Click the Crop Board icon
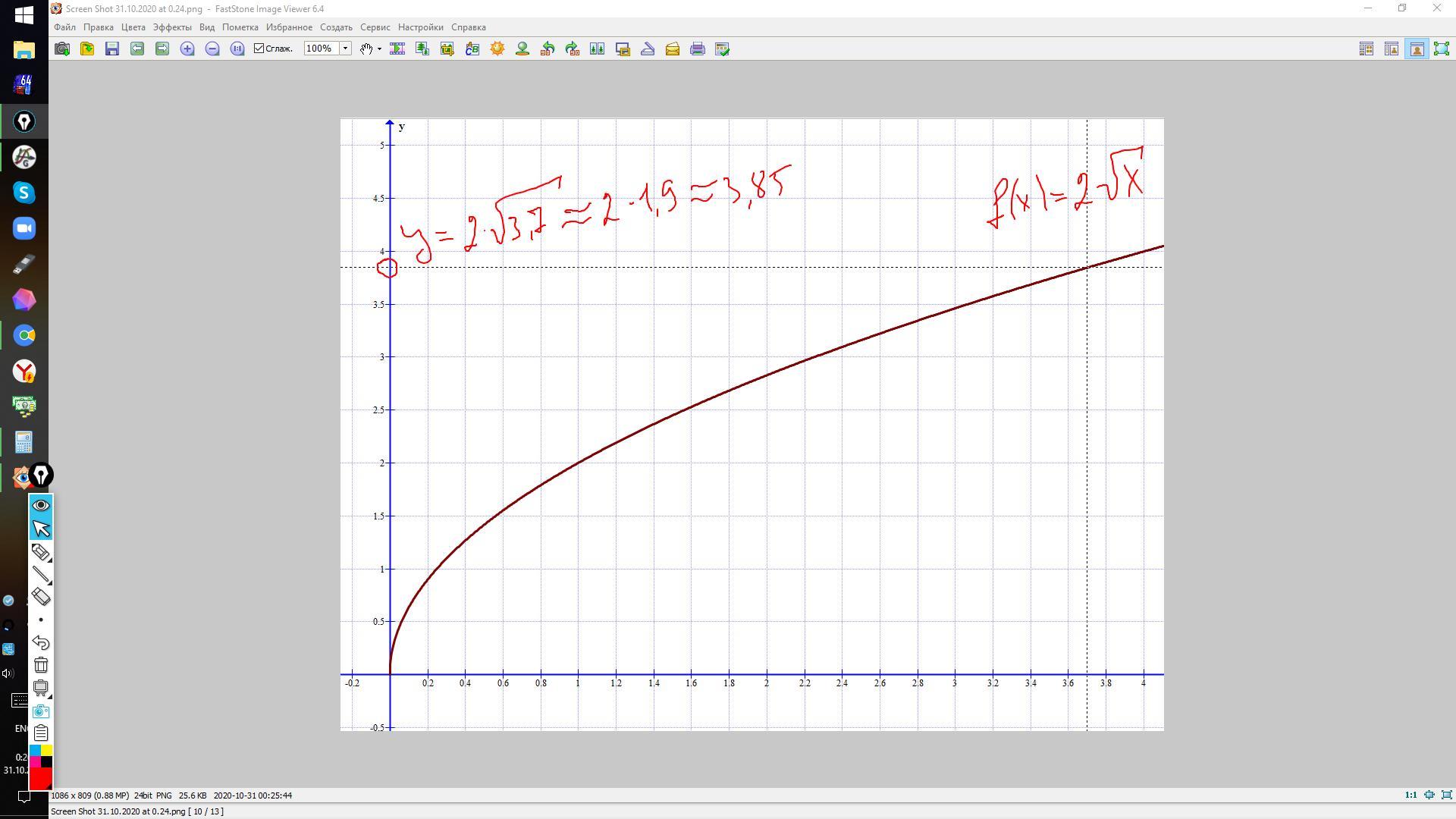 pyautogui.click(x=447, y=49)
